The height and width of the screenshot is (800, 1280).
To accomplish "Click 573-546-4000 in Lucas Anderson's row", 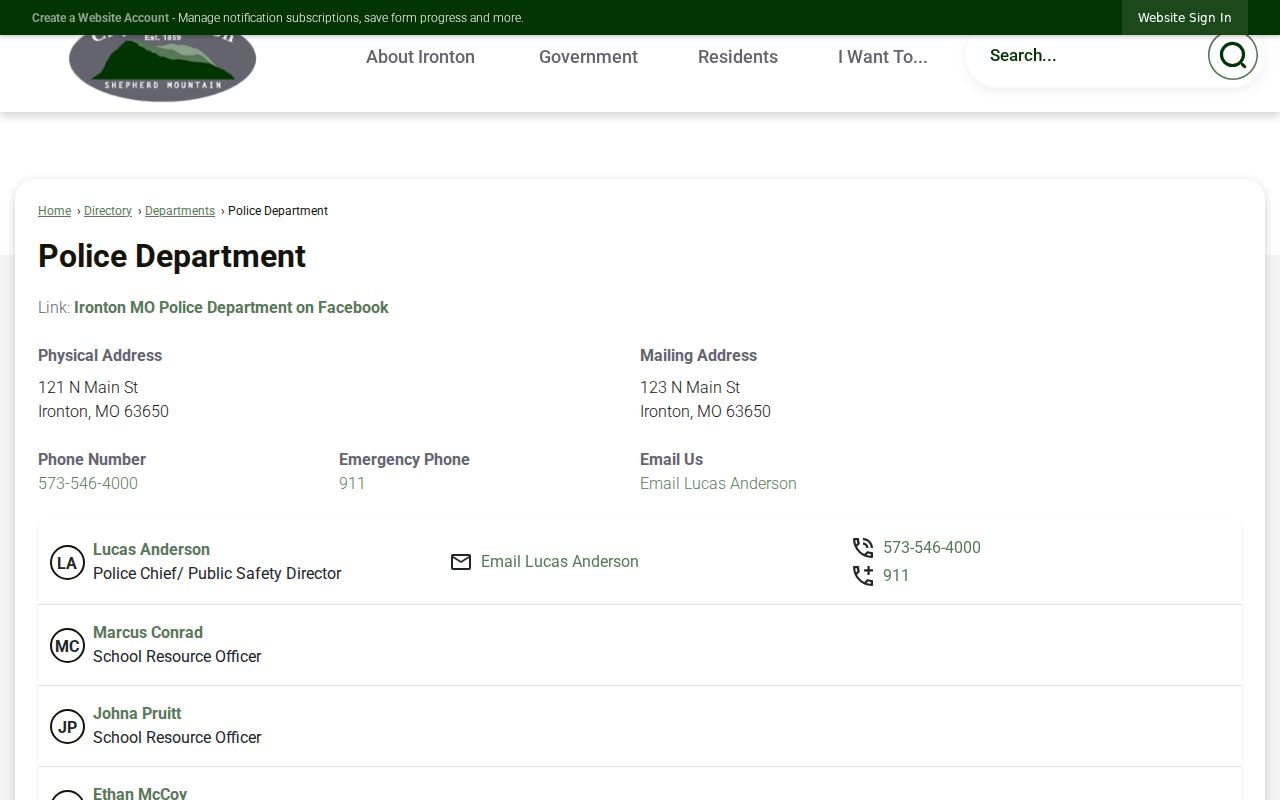I will tap(931, 548).
